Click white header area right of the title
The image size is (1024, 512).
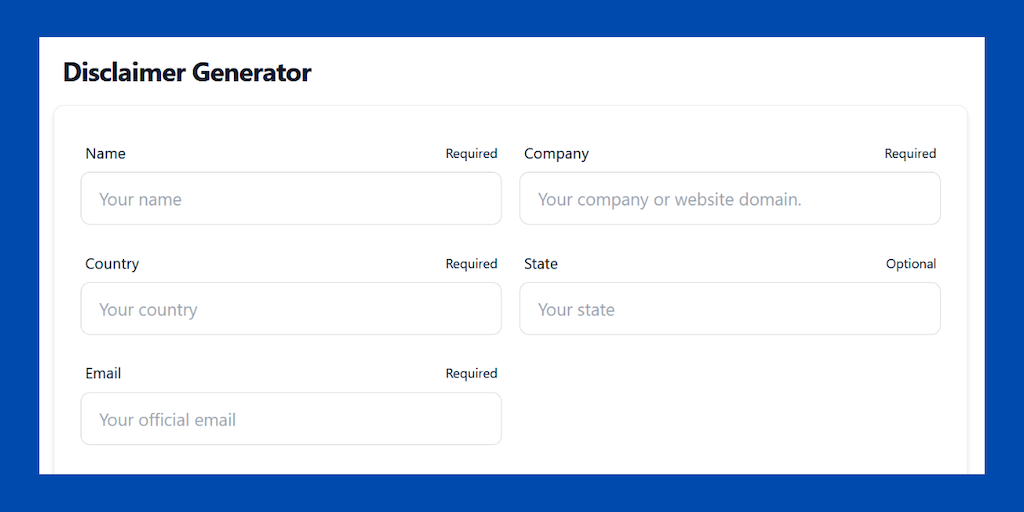tap(650, 72)
